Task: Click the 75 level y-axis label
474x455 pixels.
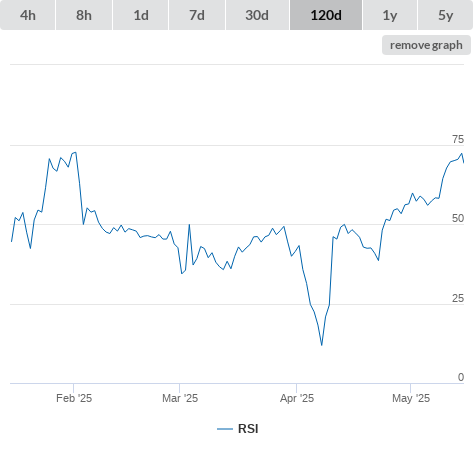Action: (458, 139)
